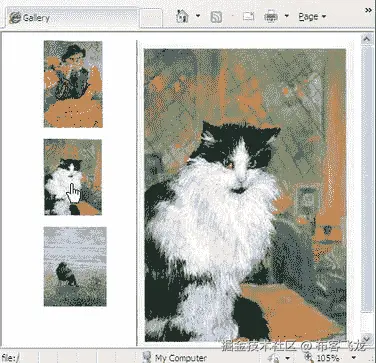Open the security status dropdown arrow

pos(287,359)
